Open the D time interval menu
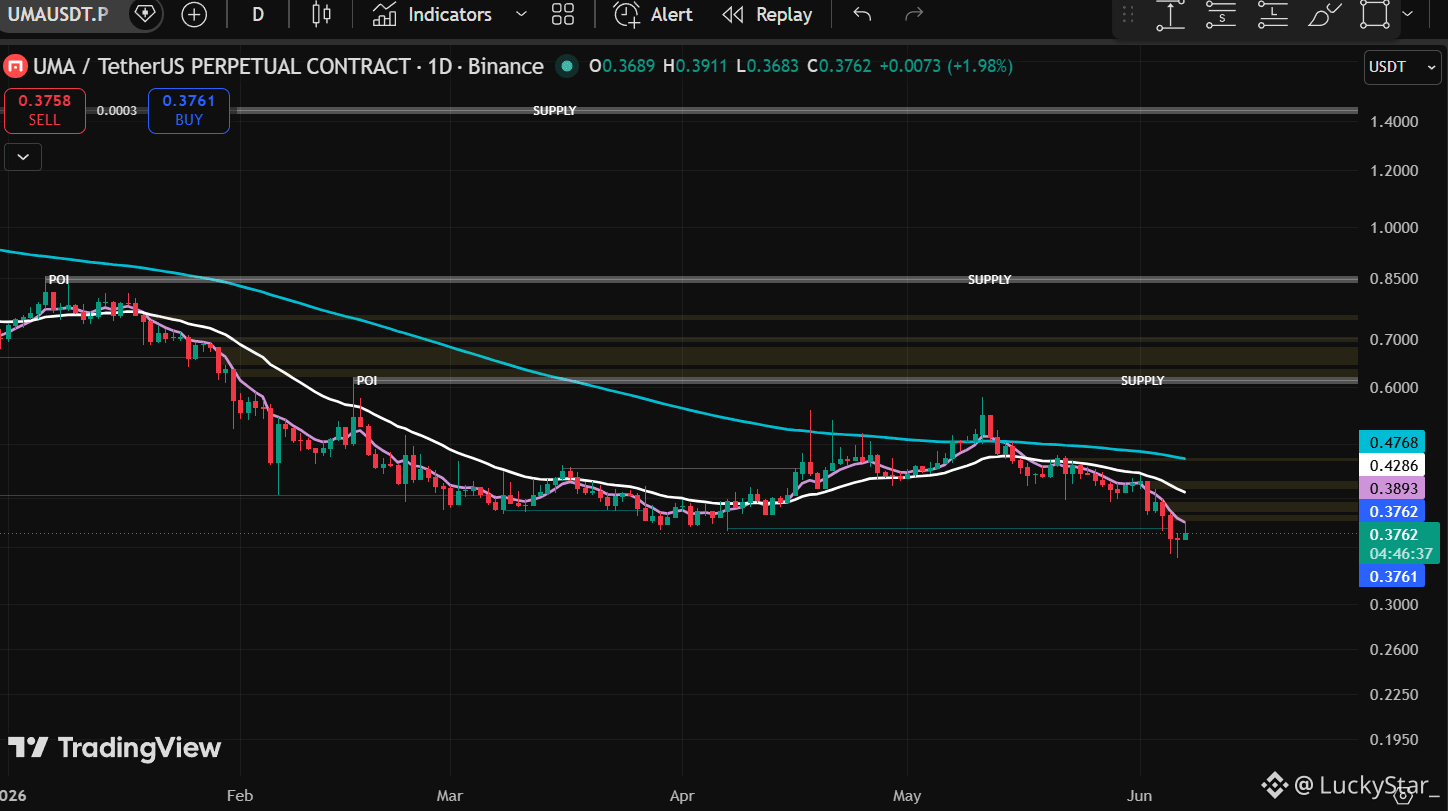Image resolution: width=1448 pixels, height=811 pixels. 258,14
